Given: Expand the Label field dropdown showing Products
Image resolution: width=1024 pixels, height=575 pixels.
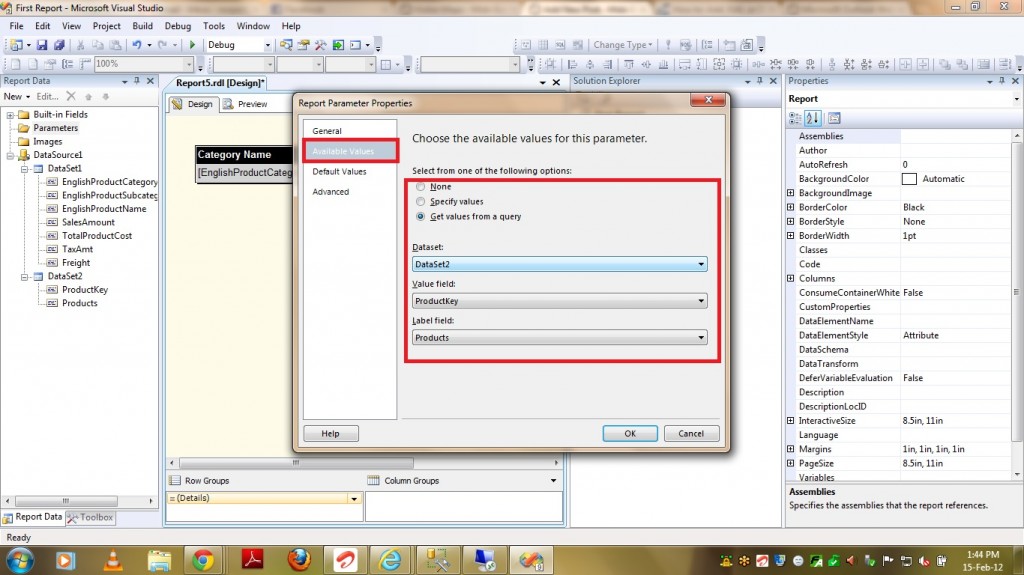Looking at the screenshot, I should point(560,338).
